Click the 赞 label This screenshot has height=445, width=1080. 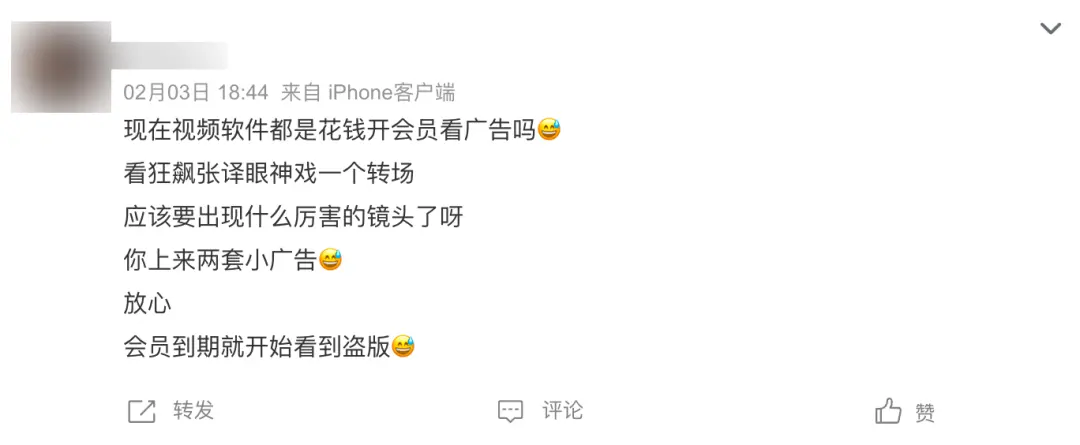pyautogui.click(x=925, y=412)
